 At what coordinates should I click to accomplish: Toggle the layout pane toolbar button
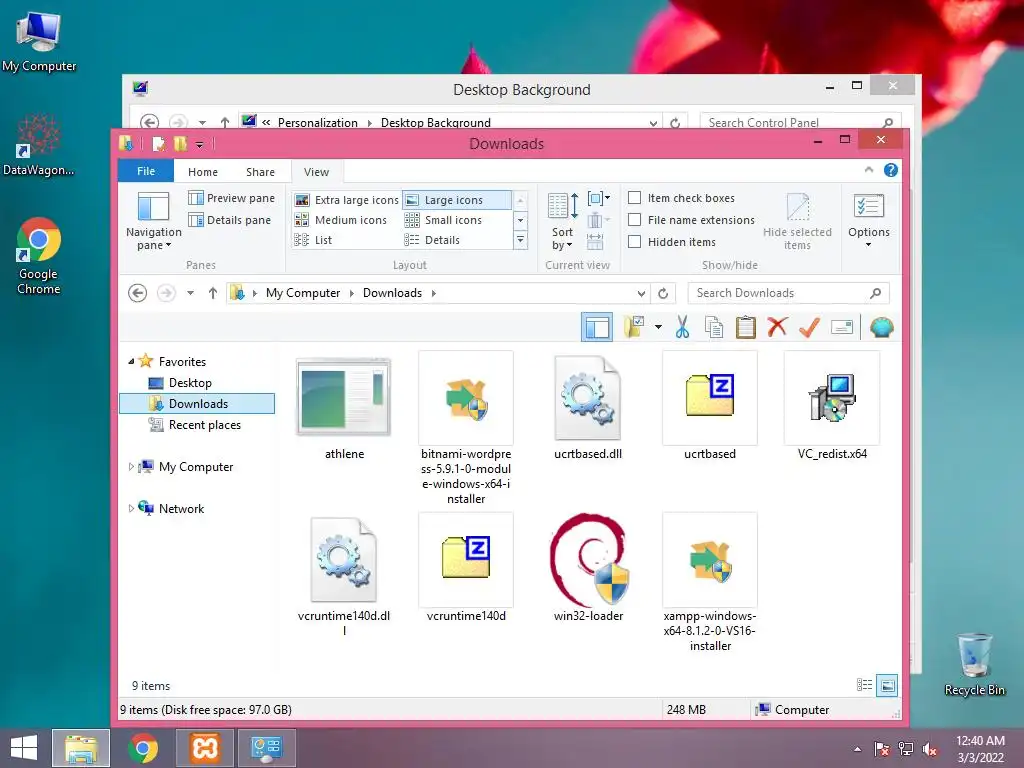pyautogui.click(x=597, y=327)
